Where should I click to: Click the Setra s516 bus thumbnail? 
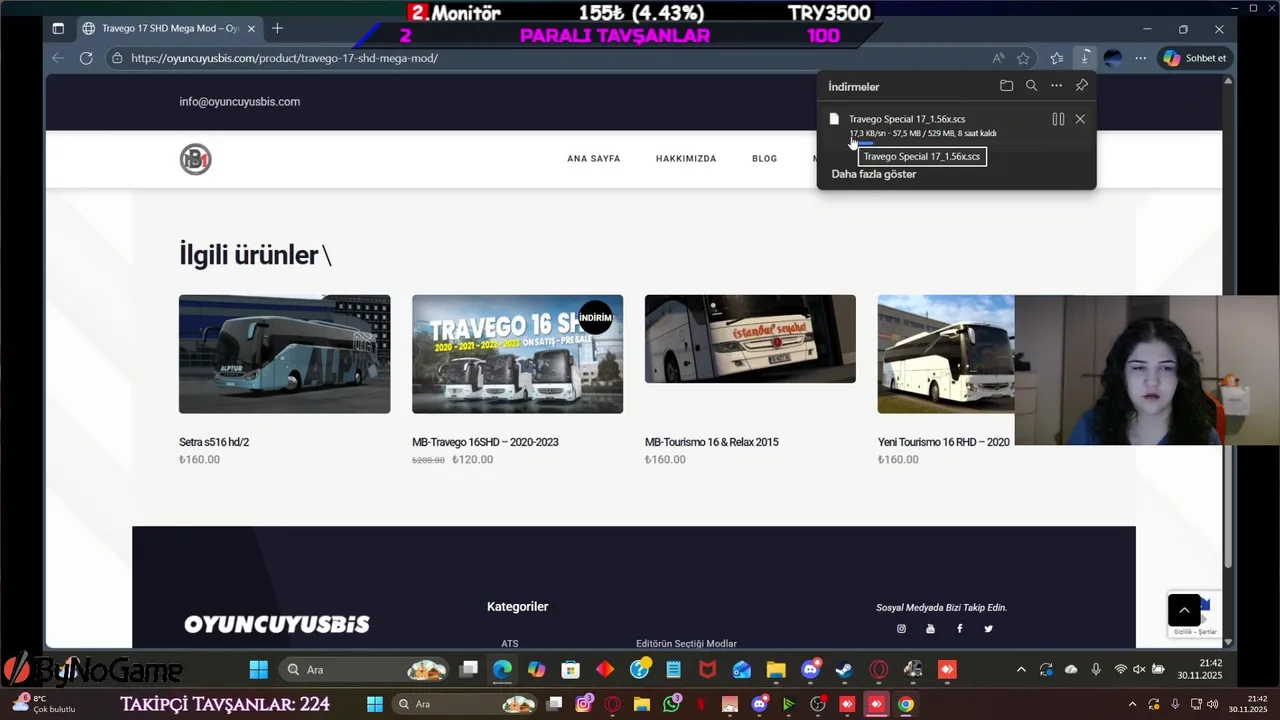(x=285, y=354)
